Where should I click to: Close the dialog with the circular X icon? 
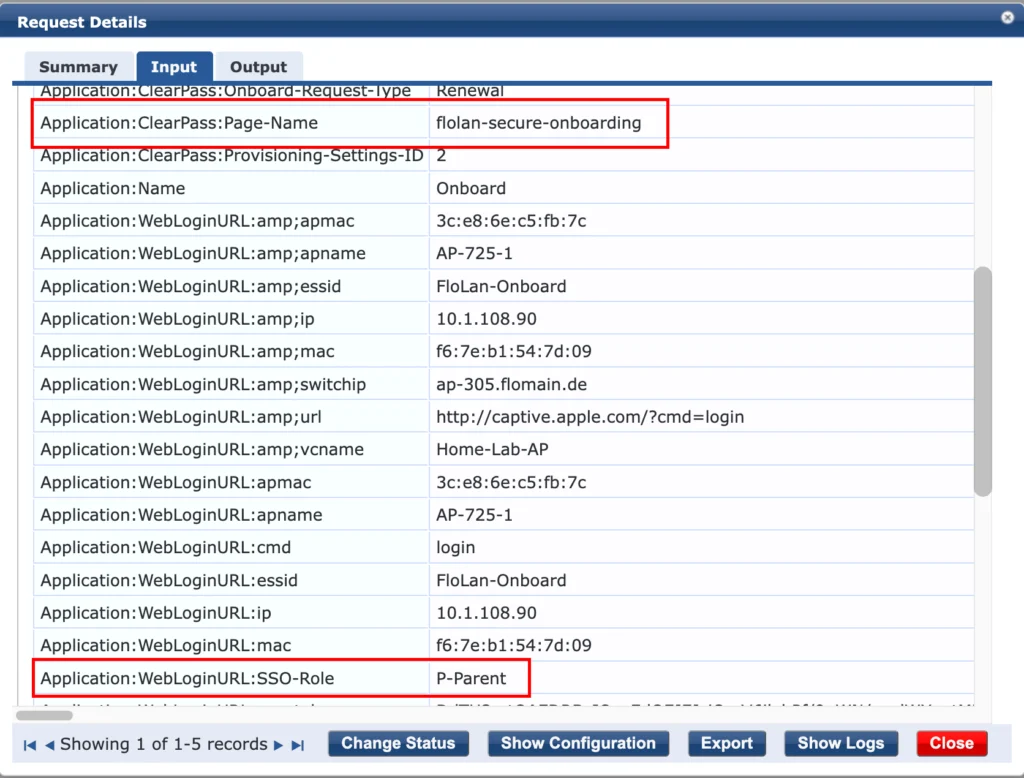(1007, 17)
